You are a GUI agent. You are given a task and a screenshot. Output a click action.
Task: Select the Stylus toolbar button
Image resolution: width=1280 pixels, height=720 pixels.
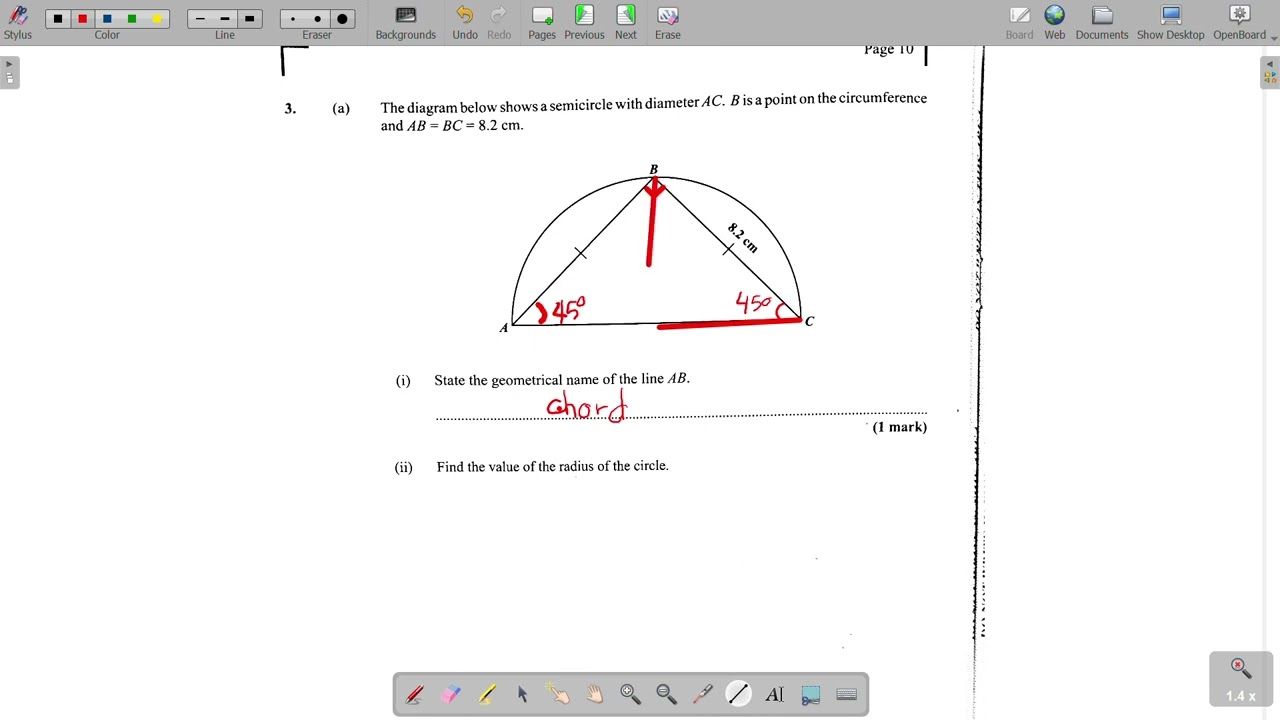pyautogui.click(x=17, y=23)
